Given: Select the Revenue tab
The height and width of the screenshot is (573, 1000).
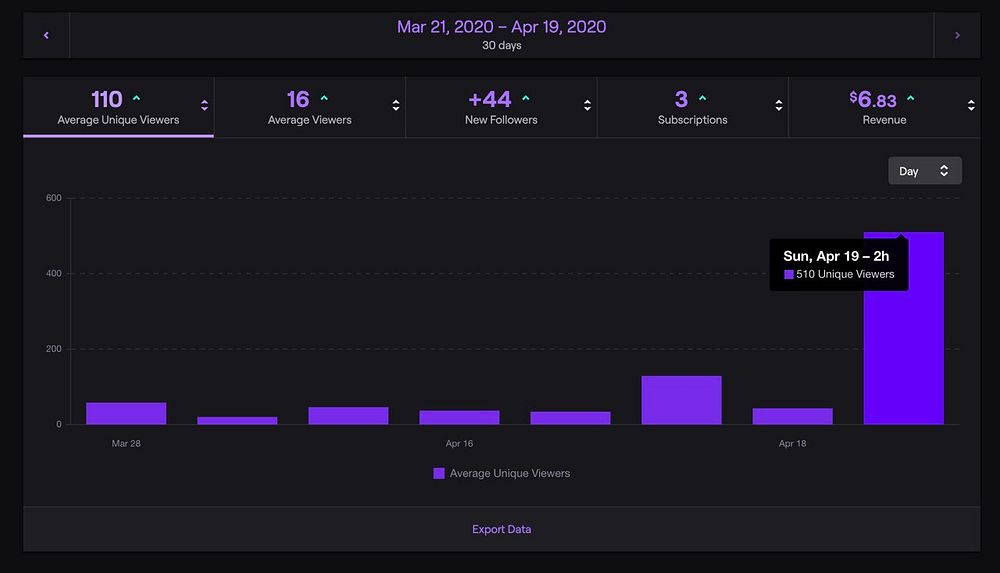Looking at the screenshot, I should pos(884,107).
